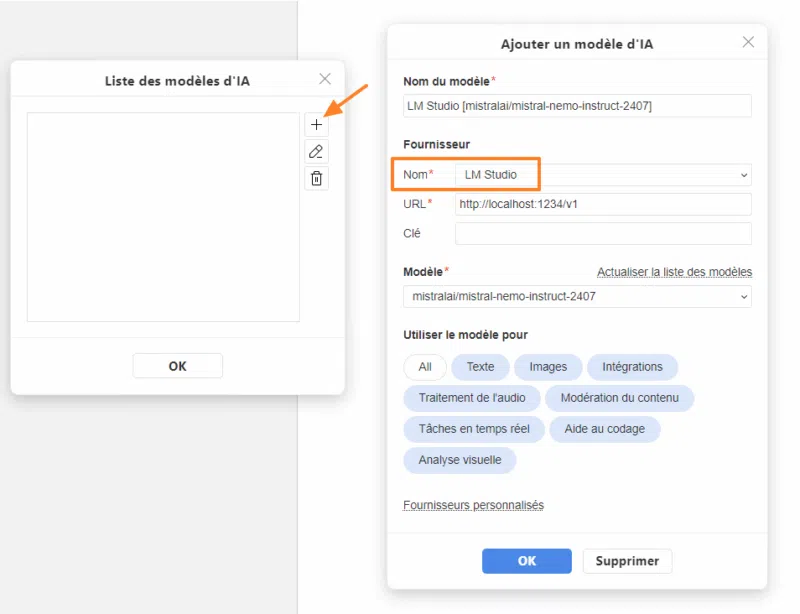Click the Clé input field
The height and width of the screenshot is (614, 800).
(x=602, y=234)
